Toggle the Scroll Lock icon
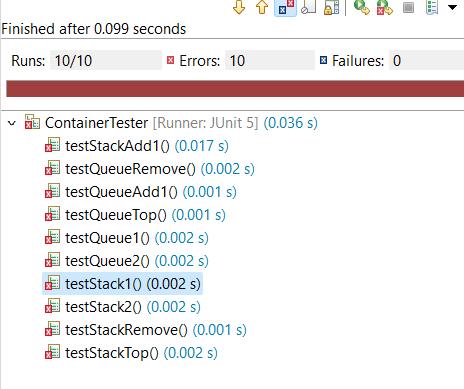This screenshot has width=464, height=389. click(x=332, y=8)
